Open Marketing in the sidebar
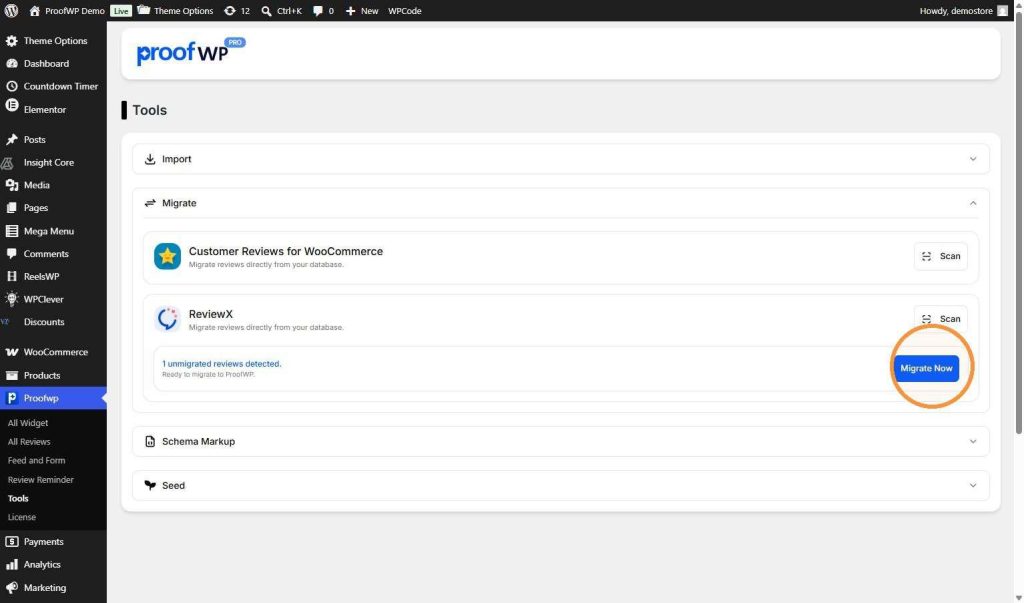This screenshot has height=603, width=1024. pyautogui.click(x=44, y=588)
